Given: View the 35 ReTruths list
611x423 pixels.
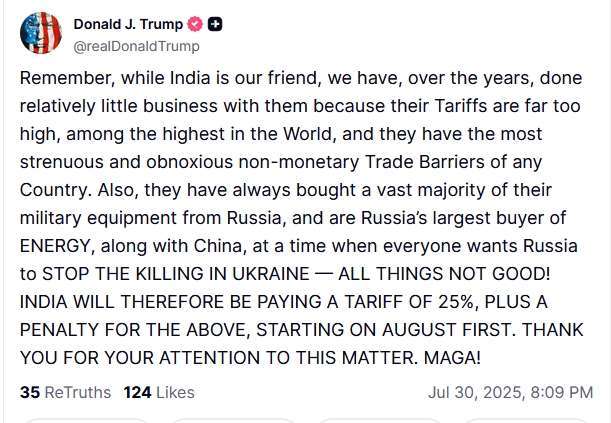Looking at the screenshot, I should coord(65,392).
